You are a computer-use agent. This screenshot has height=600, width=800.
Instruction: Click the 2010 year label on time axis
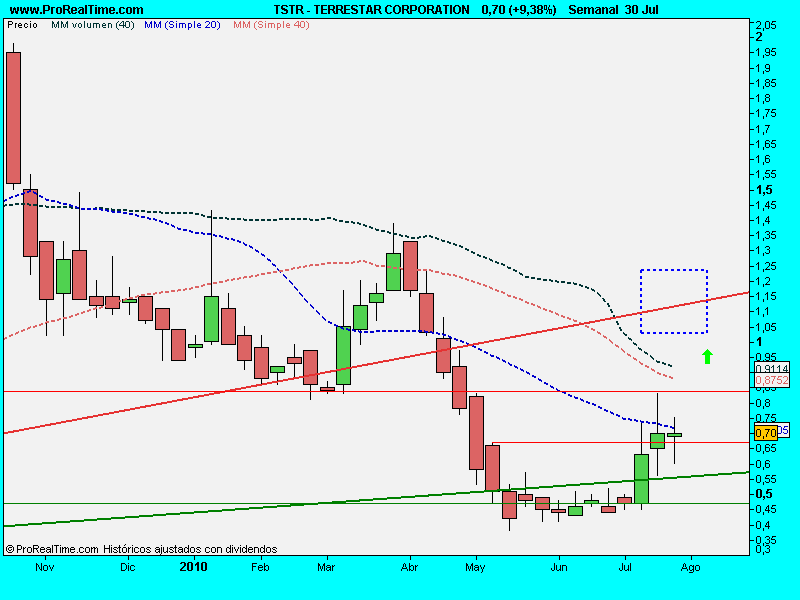[x=193, y=567]
